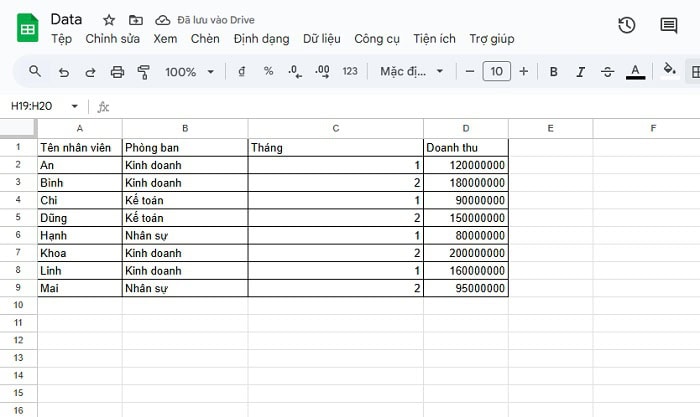
Task: Open the text color picker
Action: tap(634, 72)
